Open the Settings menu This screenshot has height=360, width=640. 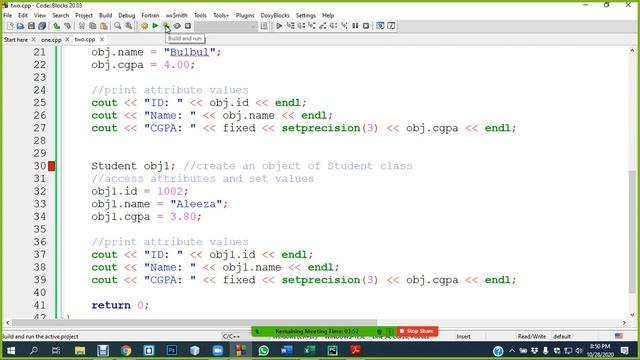(306, 16)
